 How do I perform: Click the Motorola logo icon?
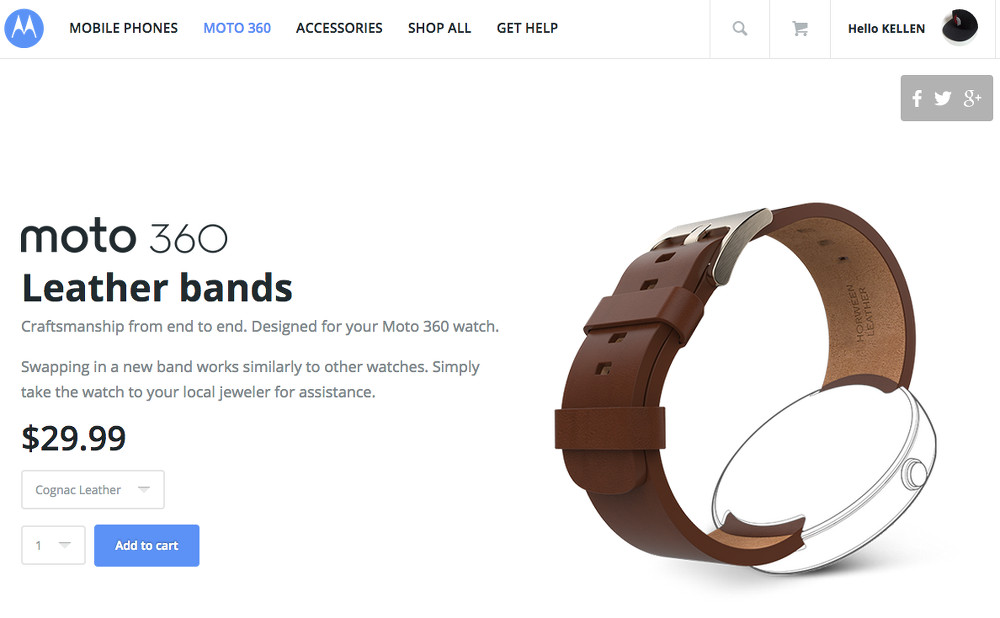pos(24,28)
